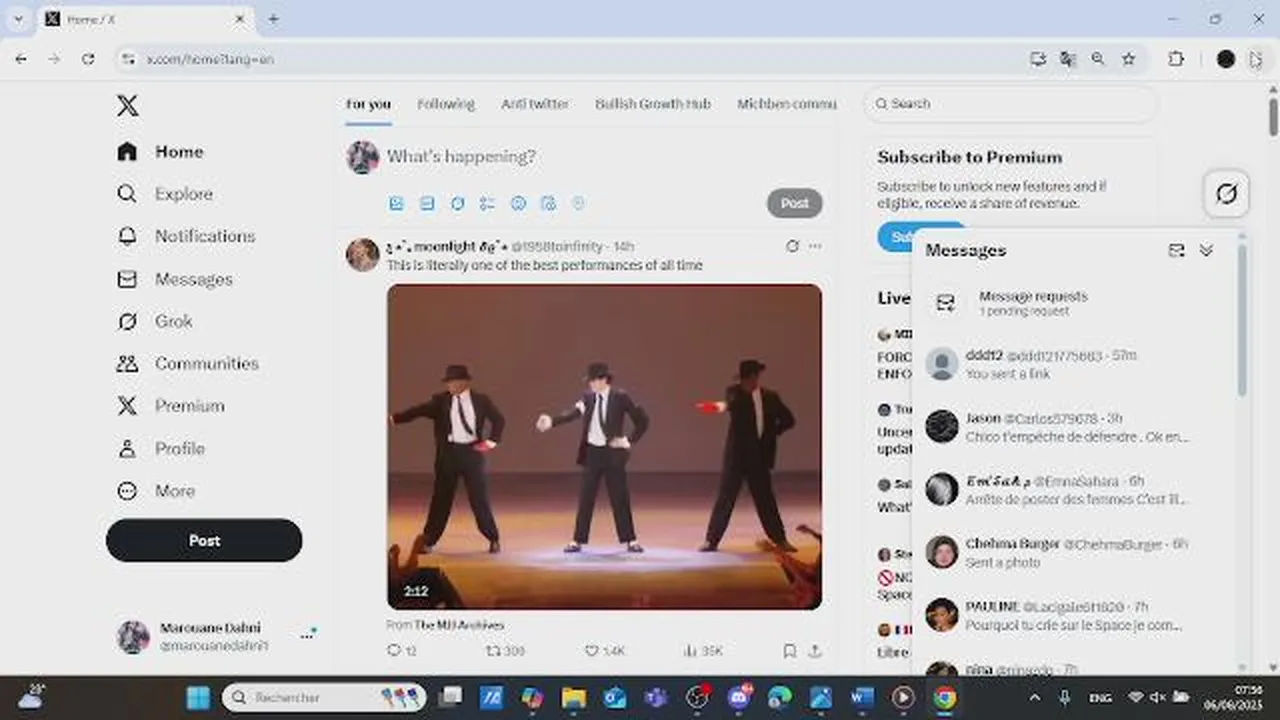This screenshot has height=720, width=1280.
Task: Open a new browser tab
Action: pyautogui.click(x=273, y=19)
